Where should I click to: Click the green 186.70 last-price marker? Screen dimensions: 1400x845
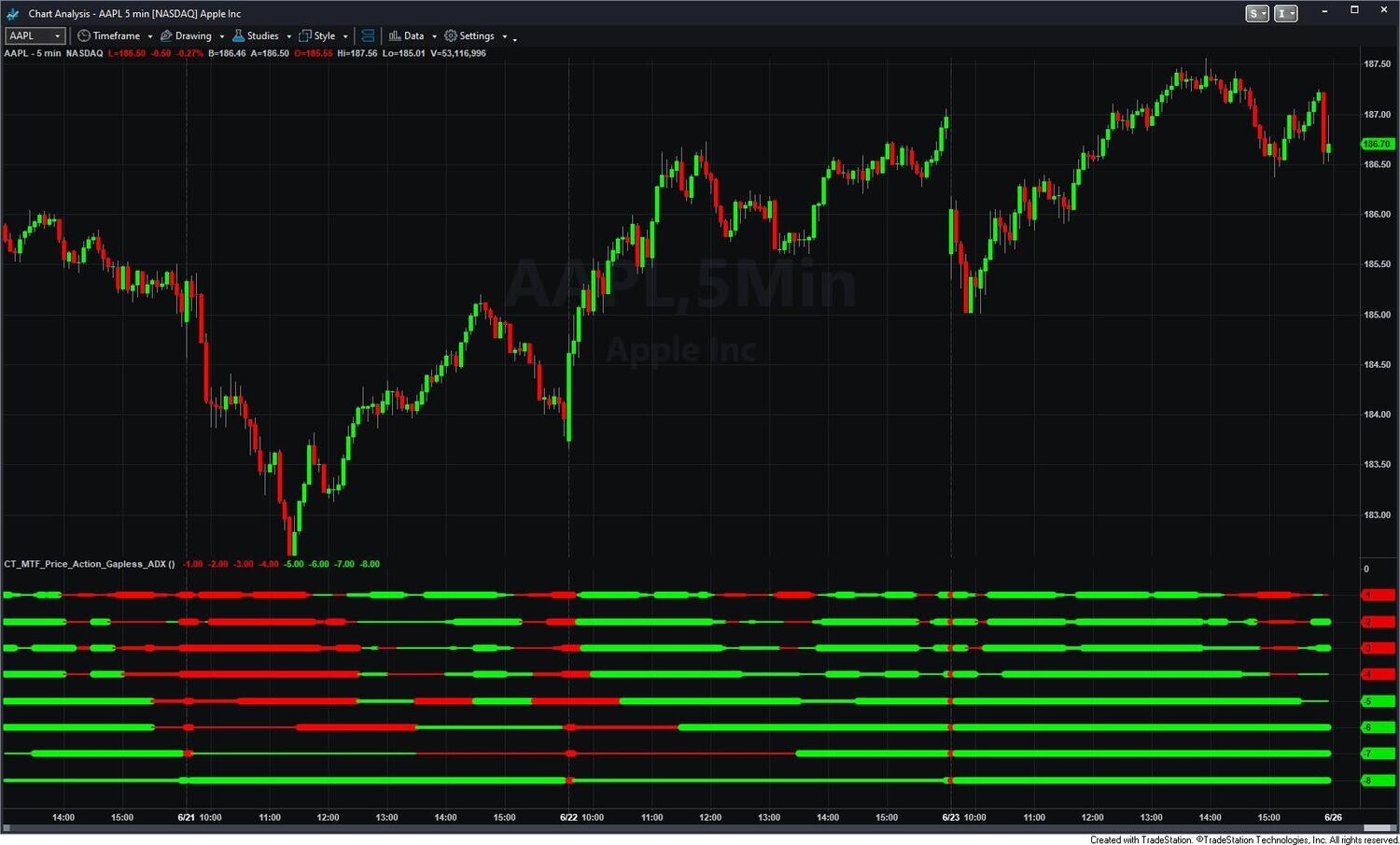[1378, 144]
